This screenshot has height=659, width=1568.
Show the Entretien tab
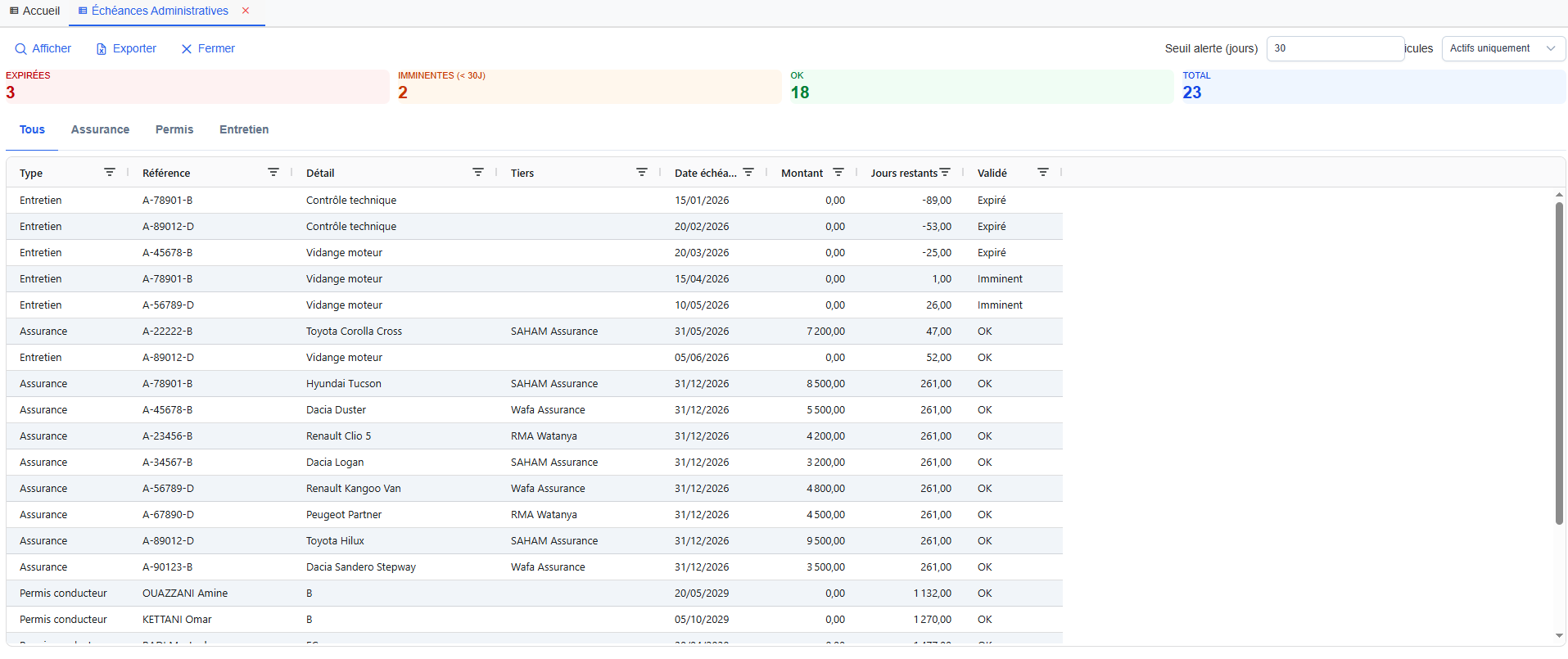[x=244, y=129]
